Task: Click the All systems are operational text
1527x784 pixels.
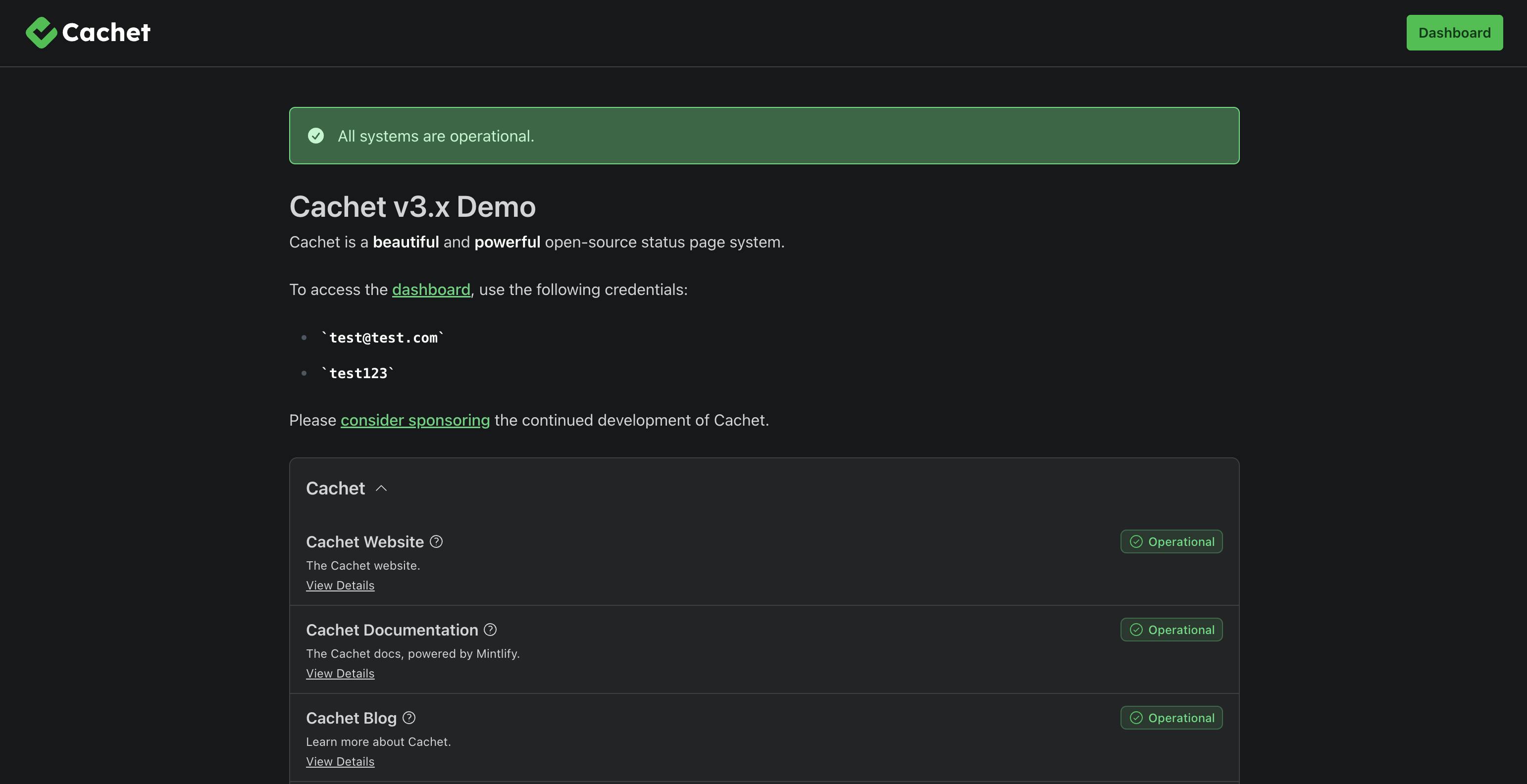Action: point(436,136)
